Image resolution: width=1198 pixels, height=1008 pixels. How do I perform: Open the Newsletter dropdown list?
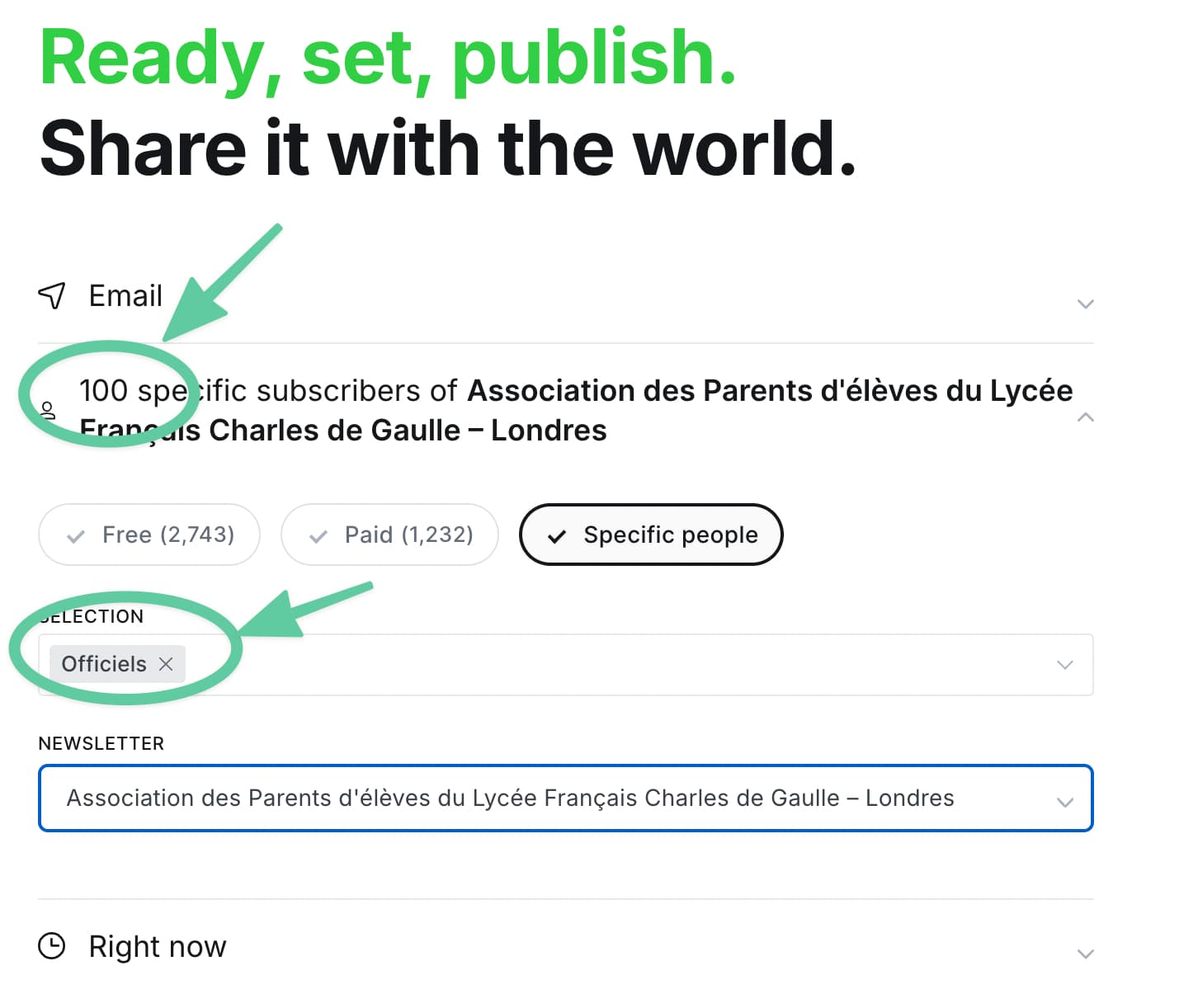coord(565,798)
